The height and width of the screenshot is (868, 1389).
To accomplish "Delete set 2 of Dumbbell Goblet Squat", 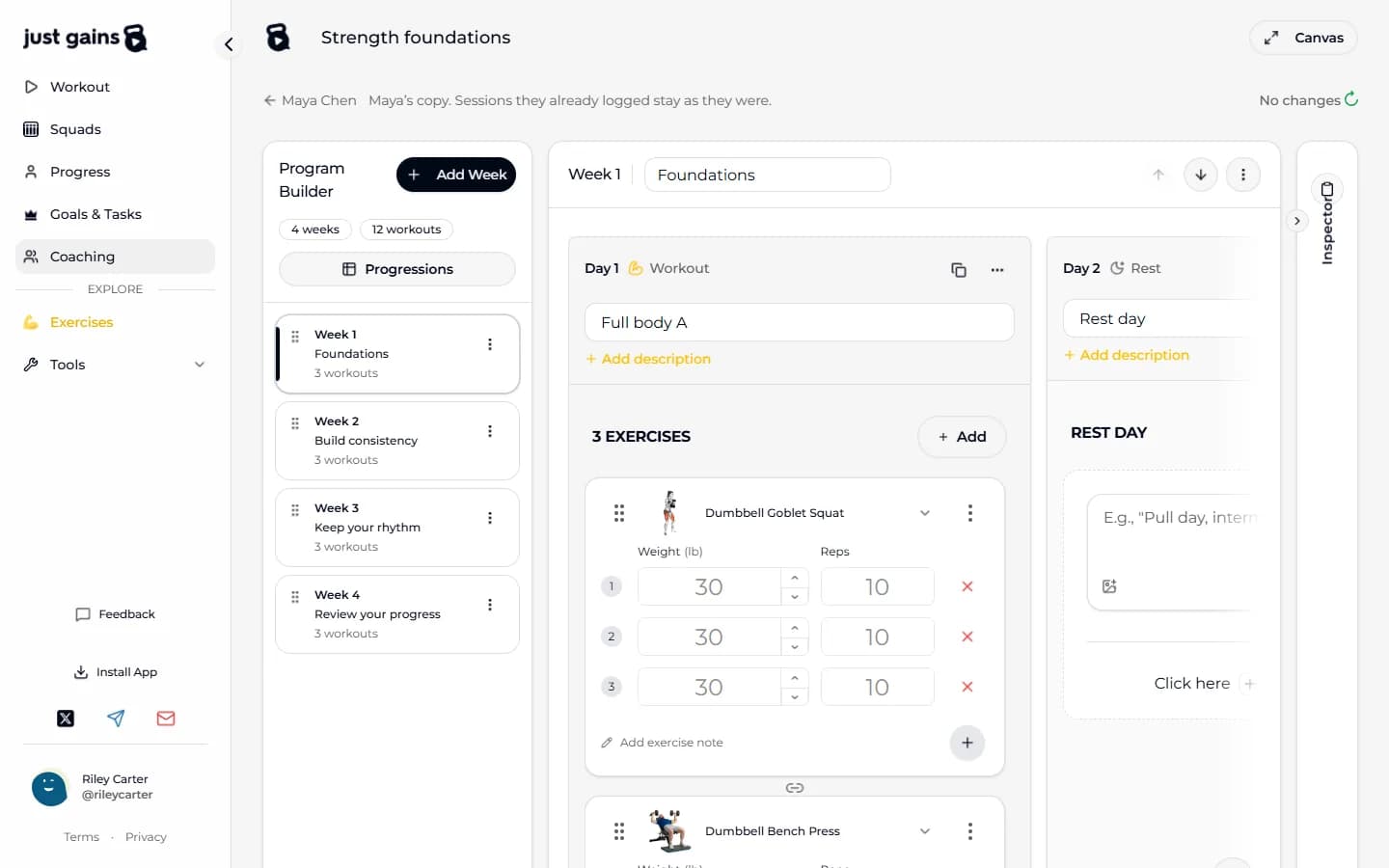I will click(x=967, y=637).
